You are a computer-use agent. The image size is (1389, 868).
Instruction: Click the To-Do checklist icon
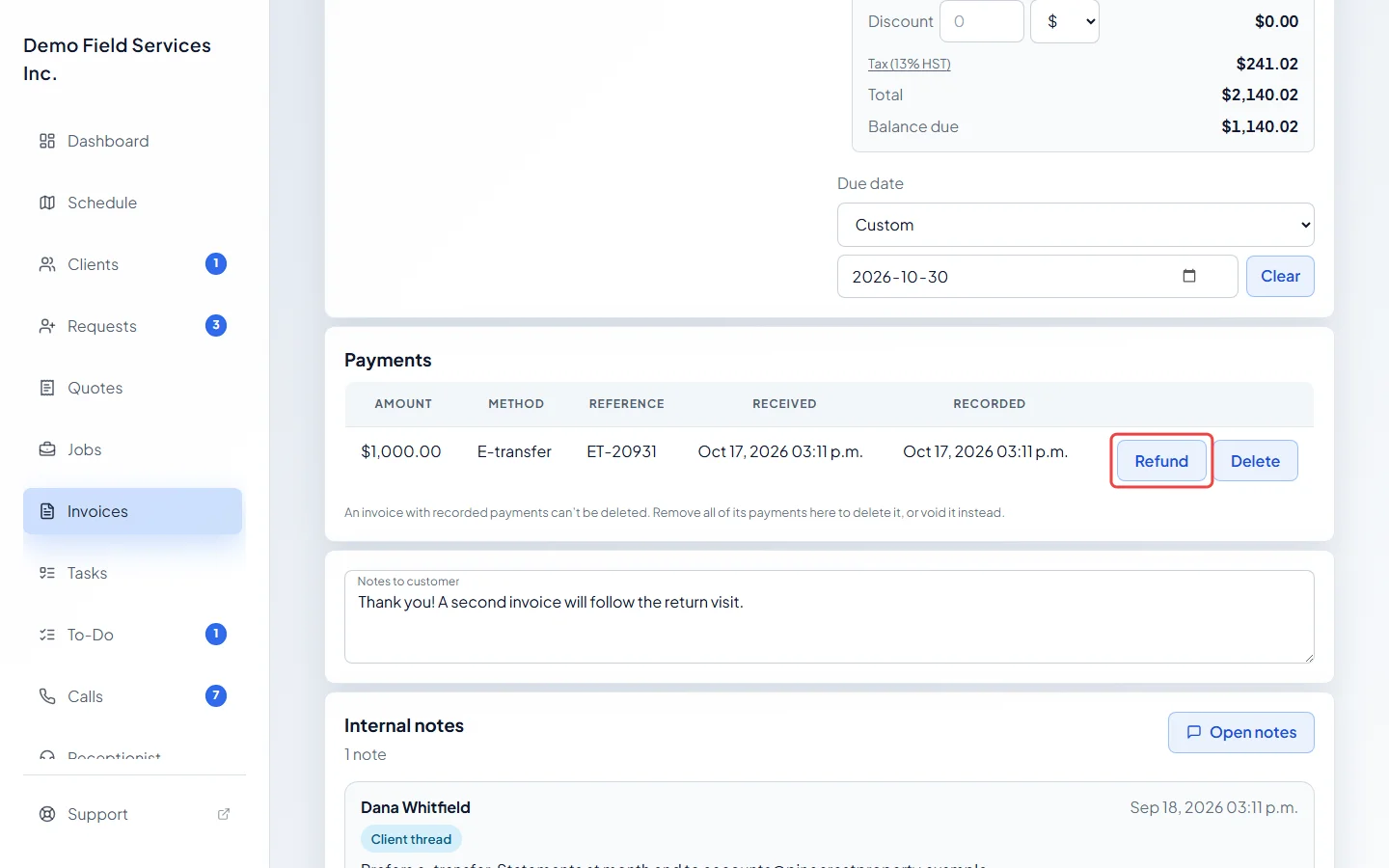47,635
